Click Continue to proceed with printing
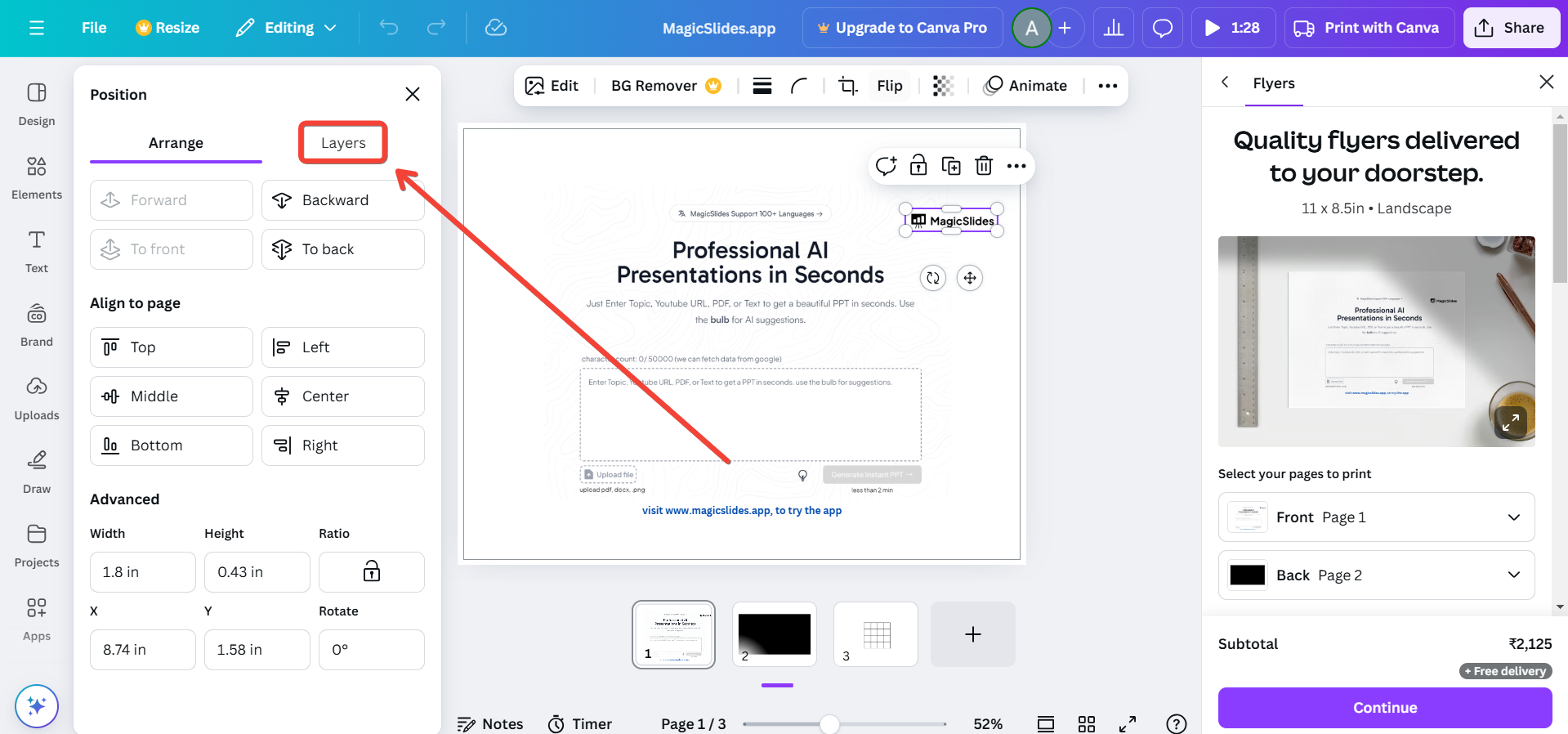 (x=1385, y=708)
